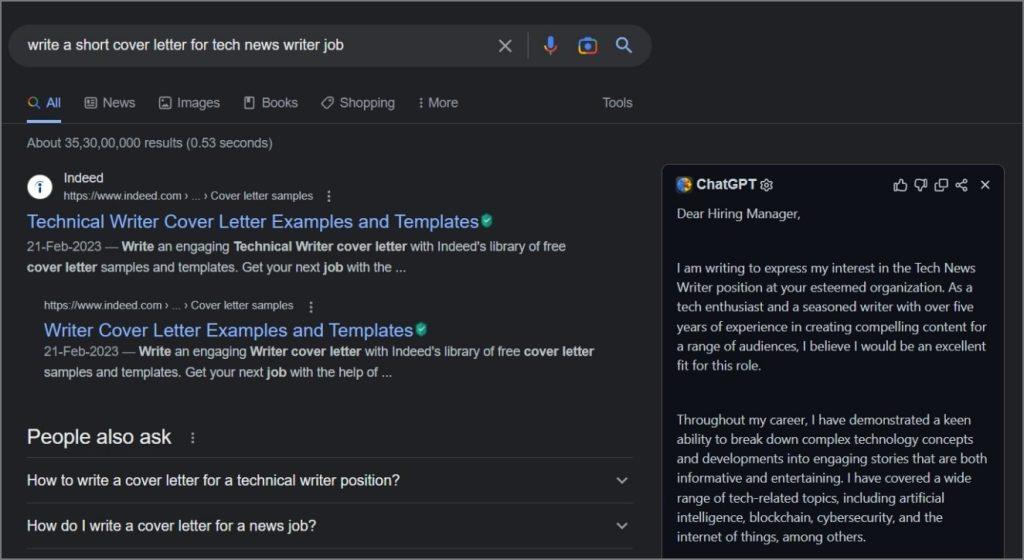Open the More search categories menu
The height and width of the screenshot is (560, 1024).
[438, 103]
